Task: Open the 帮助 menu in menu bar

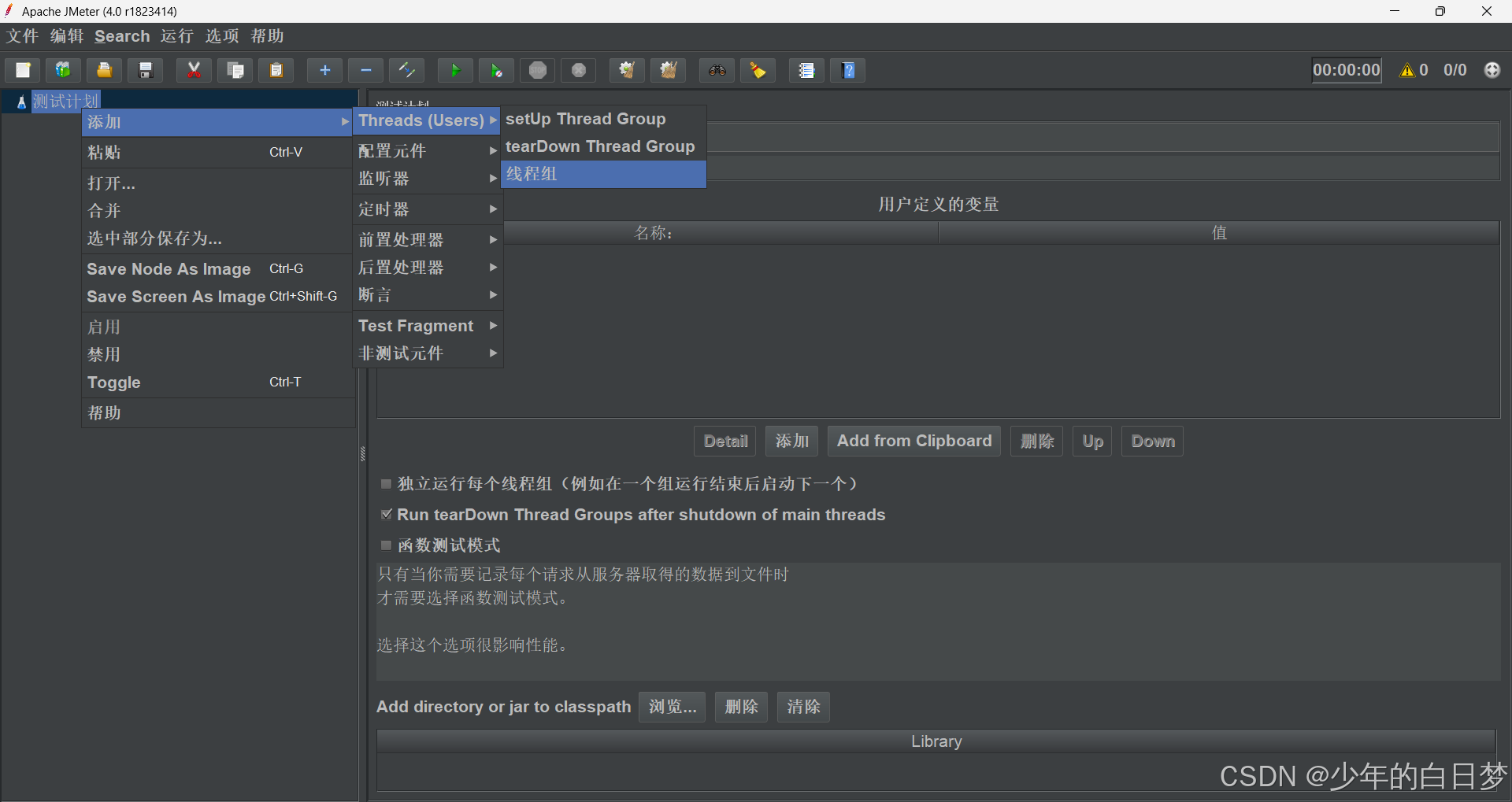Action: (x=268, y=36)
